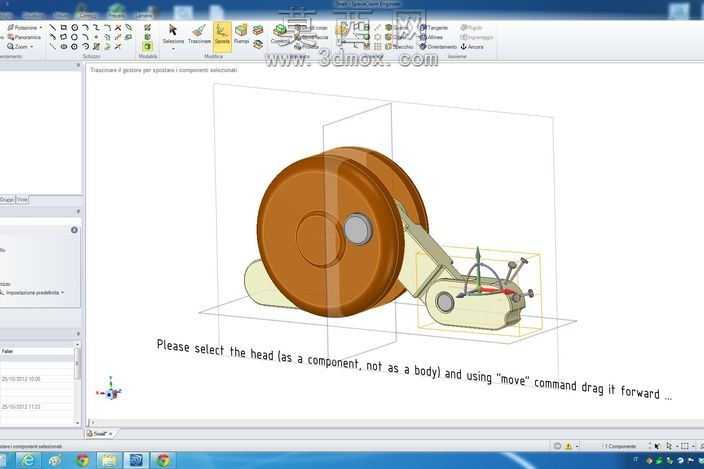Screen dimensions: 704x469
Task: Click the properties panel scrollbar
Action: click(x=77, y=364)
